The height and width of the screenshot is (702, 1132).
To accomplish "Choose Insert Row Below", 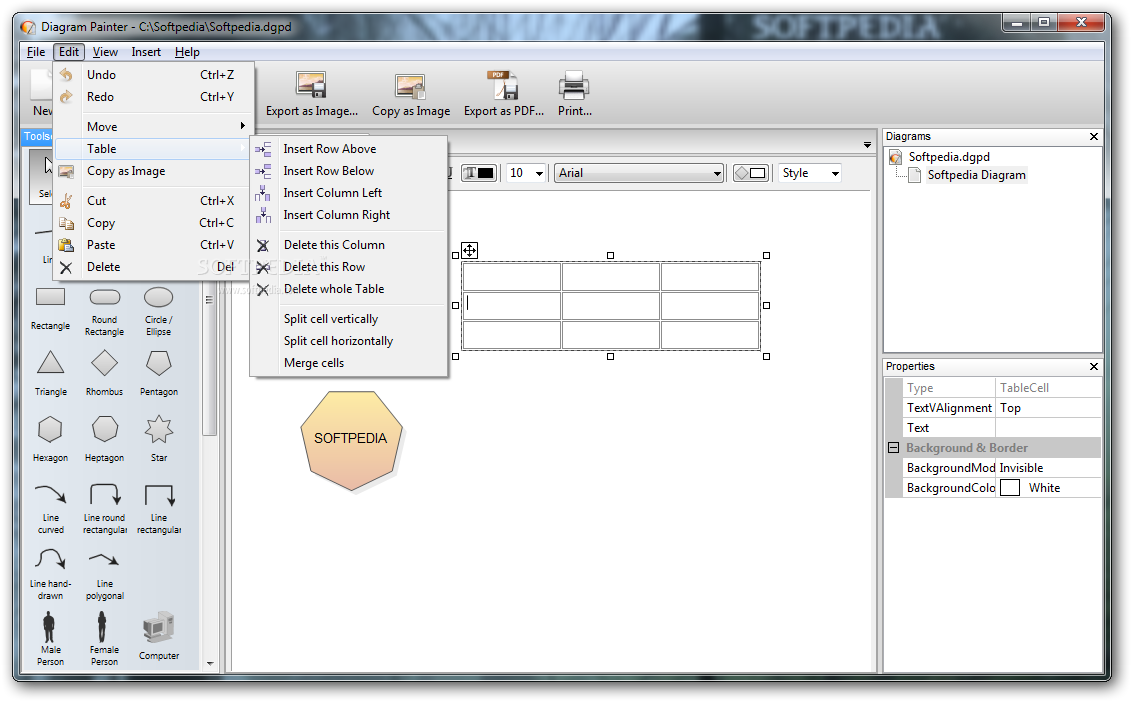I will (x=349, y=171).
